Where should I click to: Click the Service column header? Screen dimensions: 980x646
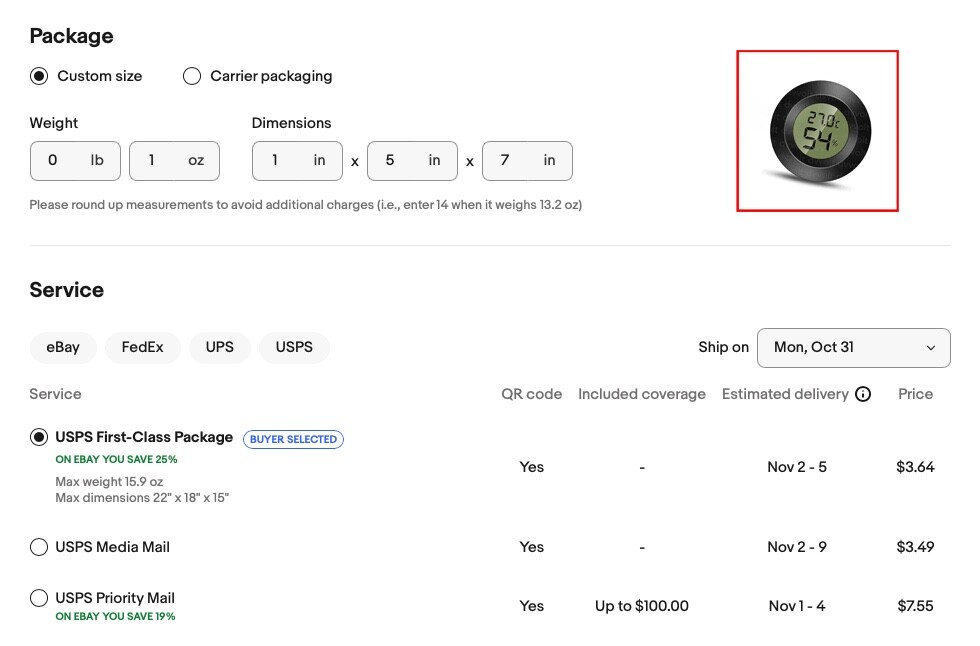point(55,394)
